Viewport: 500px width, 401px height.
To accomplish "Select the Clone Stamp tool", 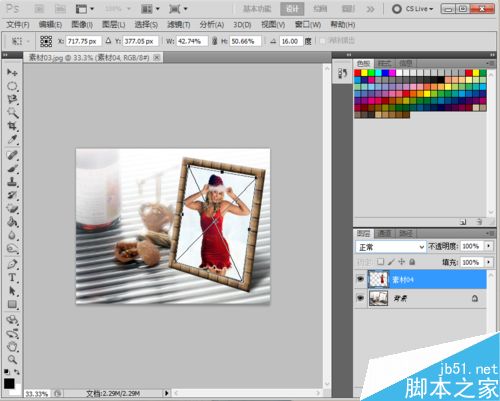I will [12, 182].
